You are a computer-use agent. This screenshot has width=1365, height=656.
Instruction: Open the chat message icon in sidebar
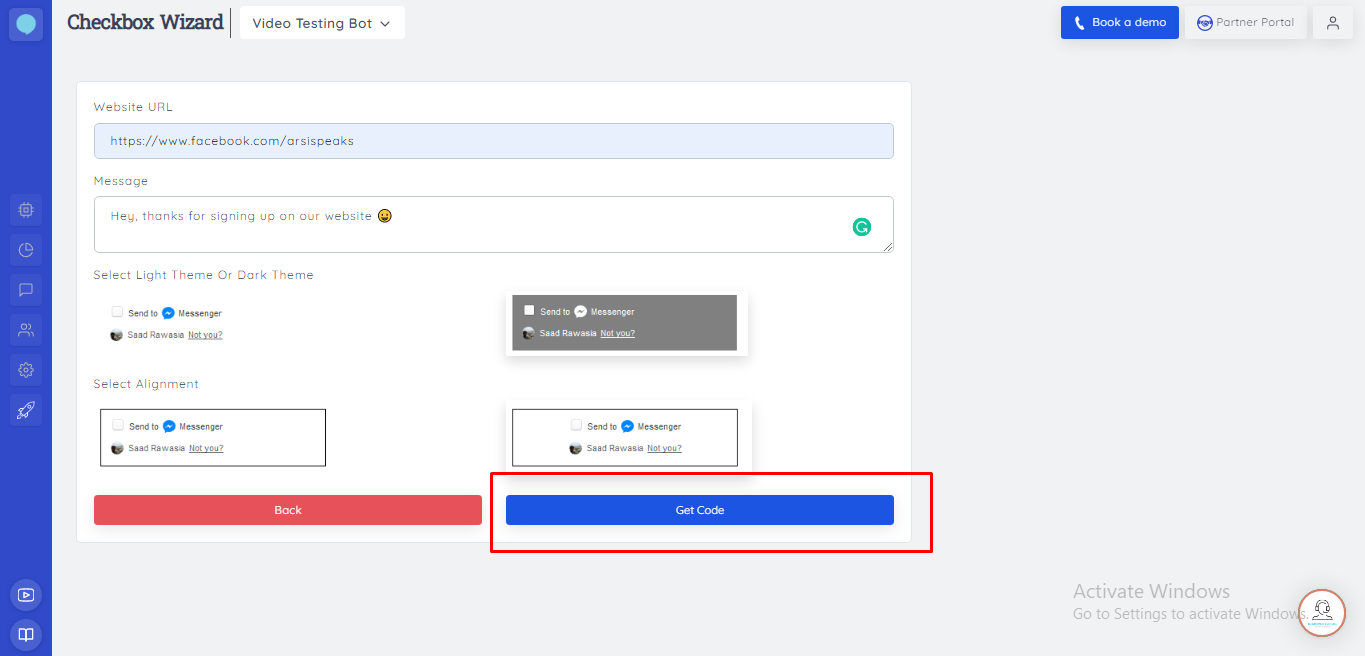click(26, 290)
